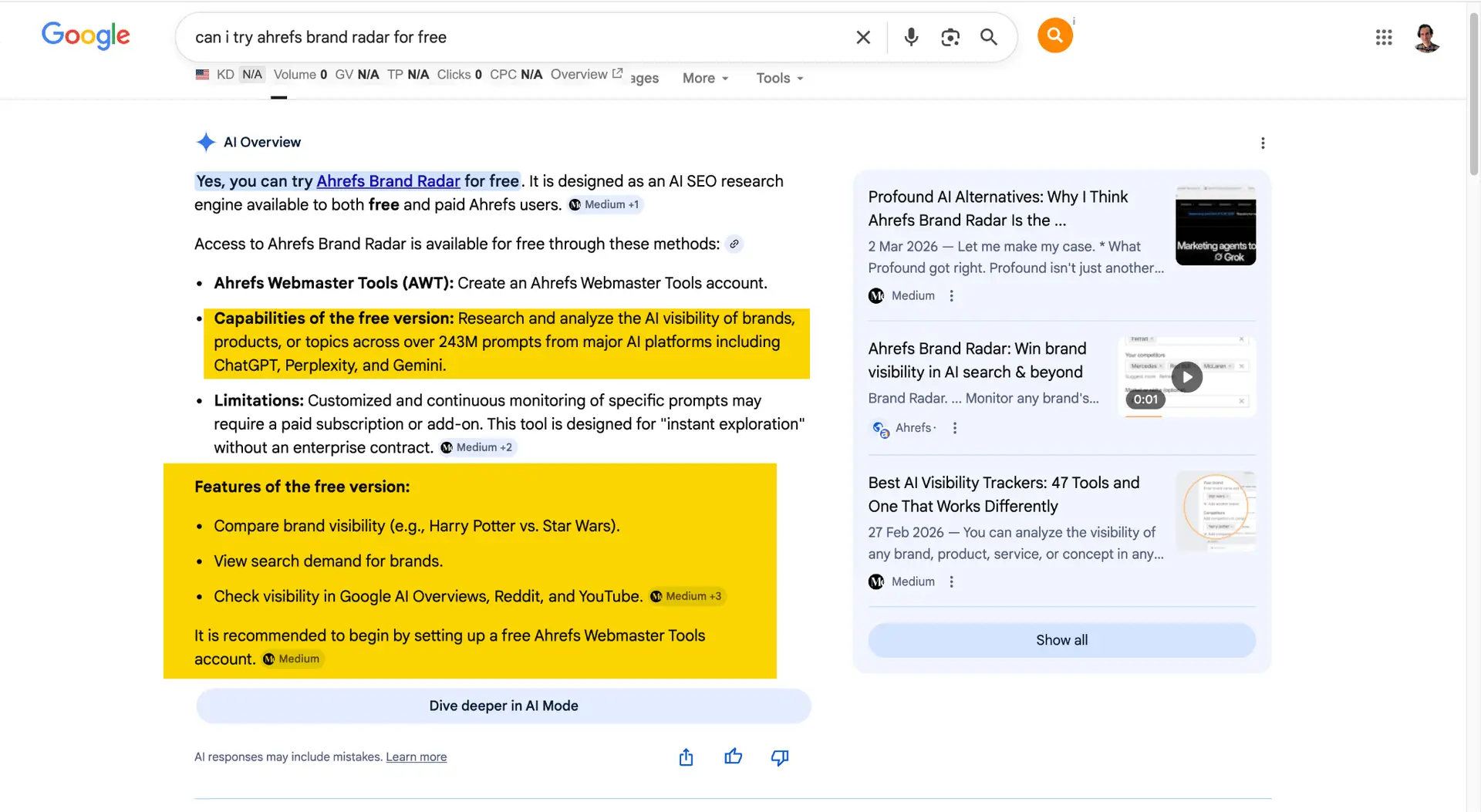Open the Ahrefs Brand Radar hyperlink

388,181
